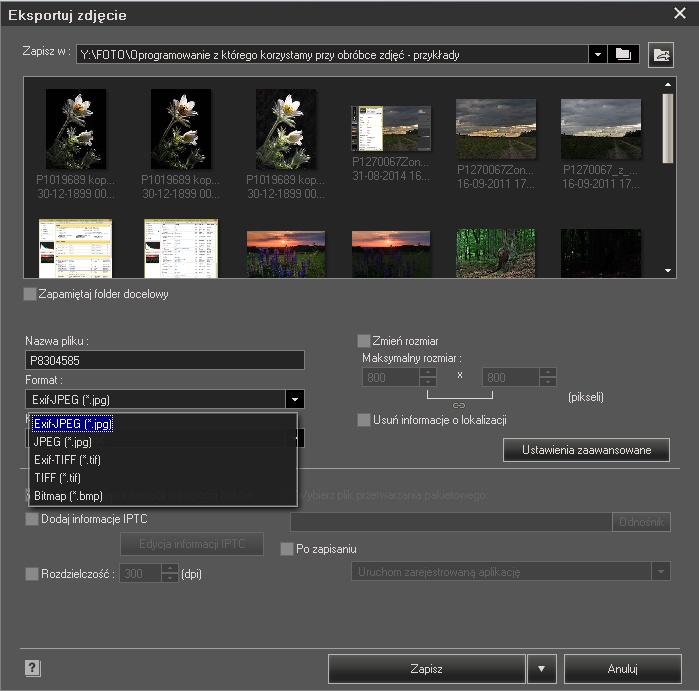699x691 pixels.
Task: Collapse the Format dropdown arrow
Action: [x=294, y=399]
